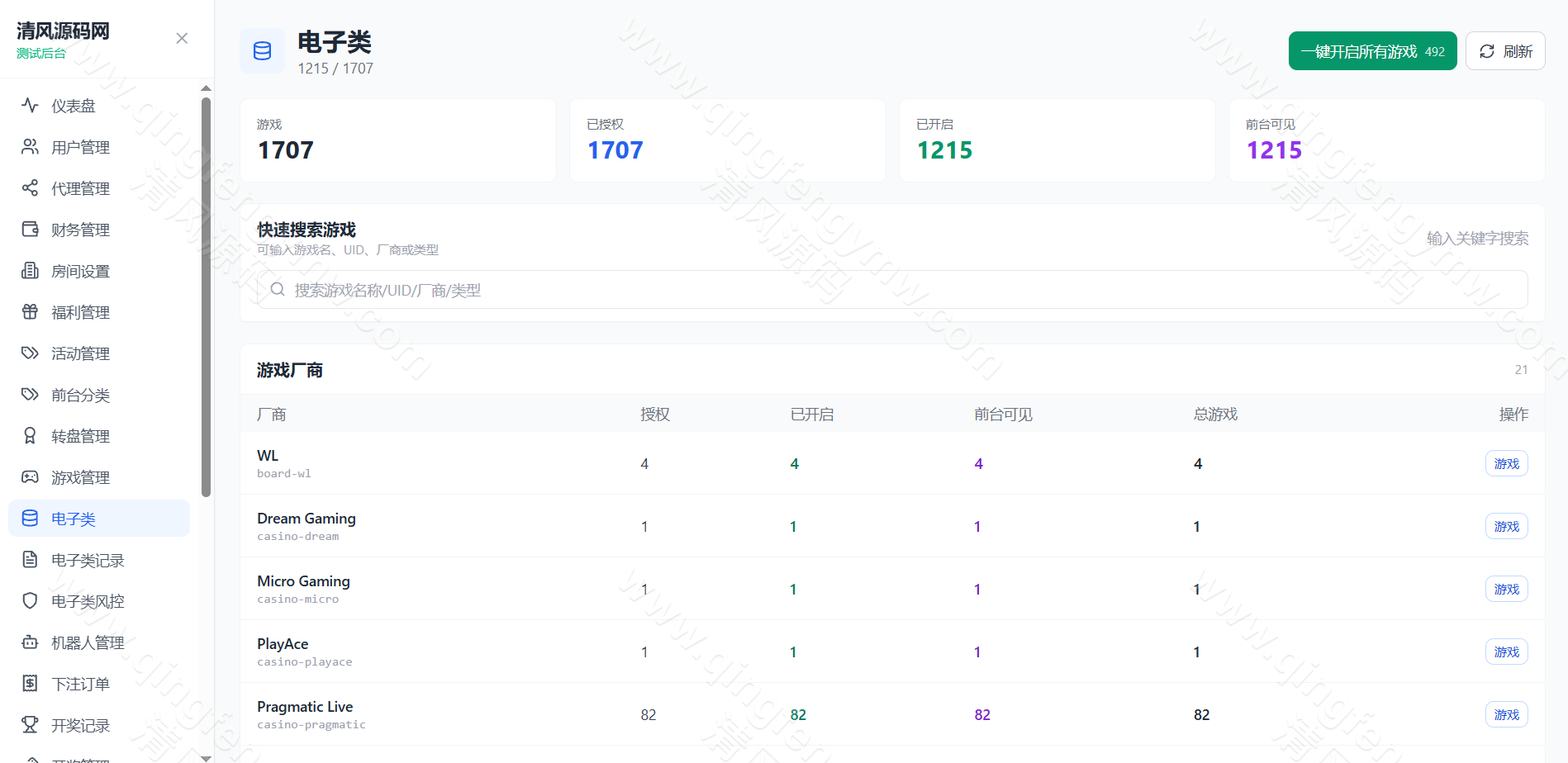Select 财务管理 in sidebar
The image size is (1568, 763).
point(99,230)
